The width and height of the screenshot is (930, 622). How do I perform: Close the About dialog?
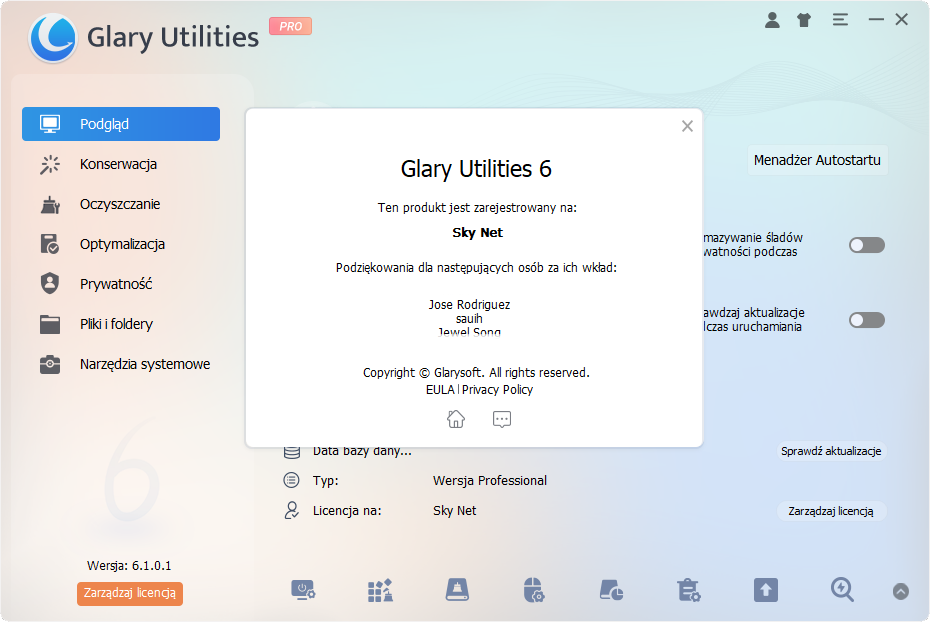687,126
